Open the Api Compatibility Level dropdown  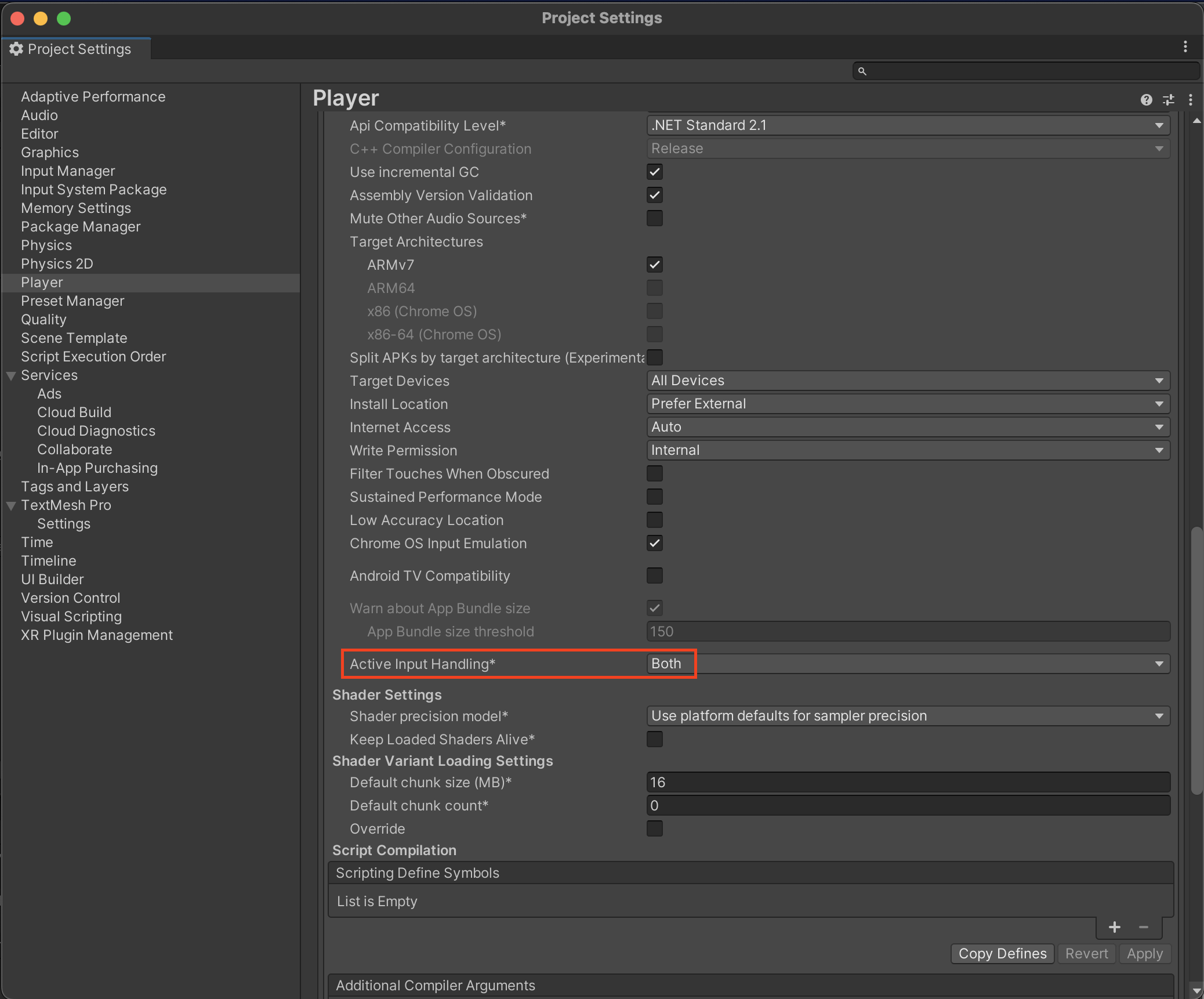[908, 125]
